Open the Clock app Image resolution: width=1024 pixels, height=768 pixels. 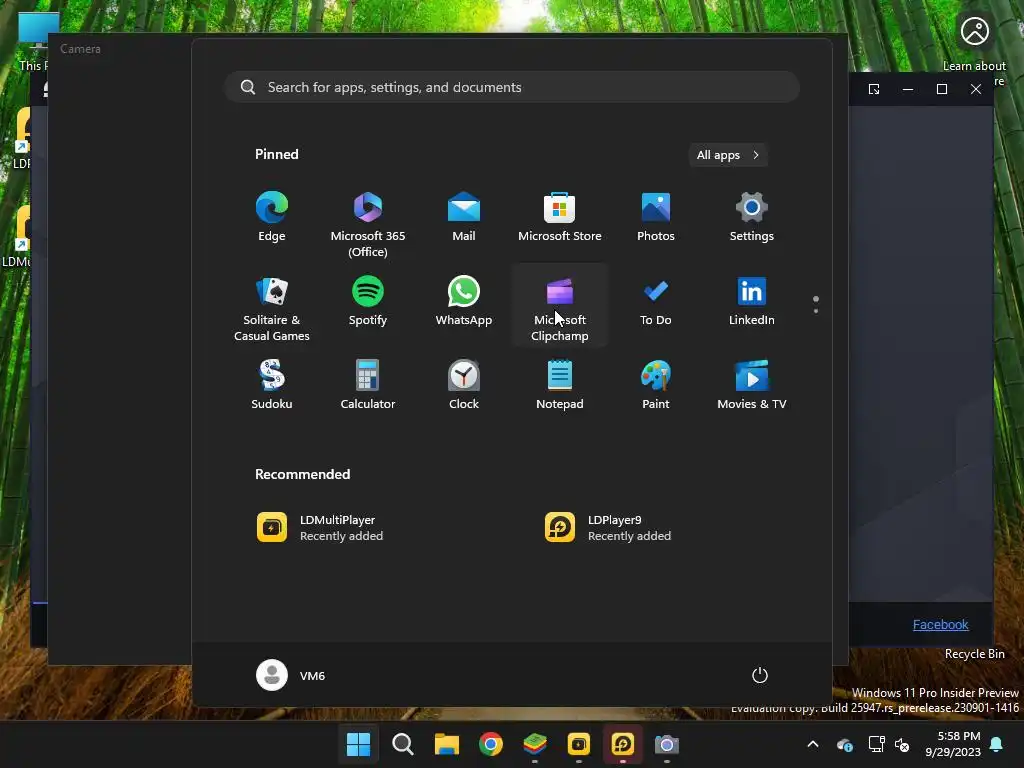click(x=464, y=385)
